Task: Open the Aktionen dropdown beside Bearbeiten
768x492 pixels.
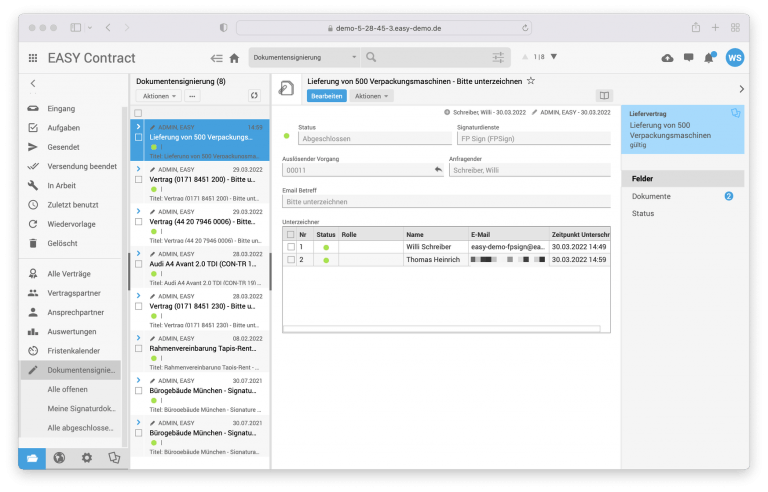Action: pyautogui.click(x=371, y=96)
